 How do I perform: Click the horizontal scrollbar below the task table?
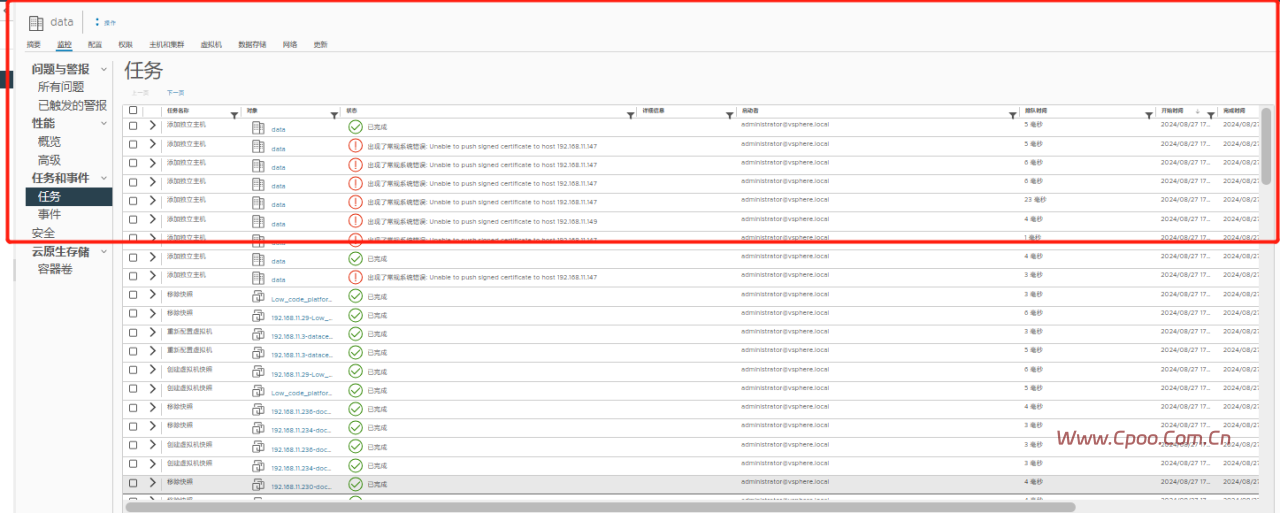tap(600, 507)
